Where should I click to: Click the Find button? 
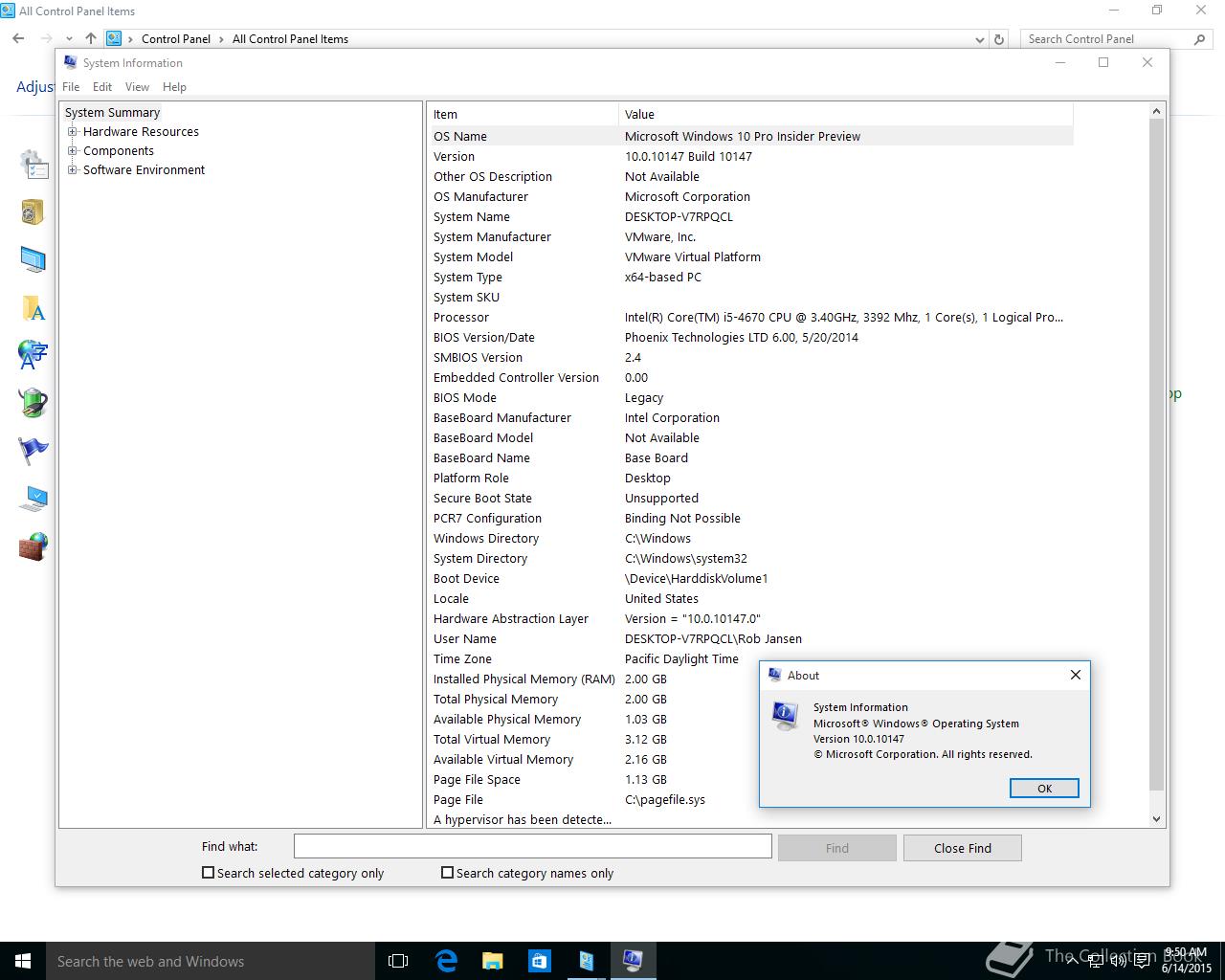click(837, 848)
